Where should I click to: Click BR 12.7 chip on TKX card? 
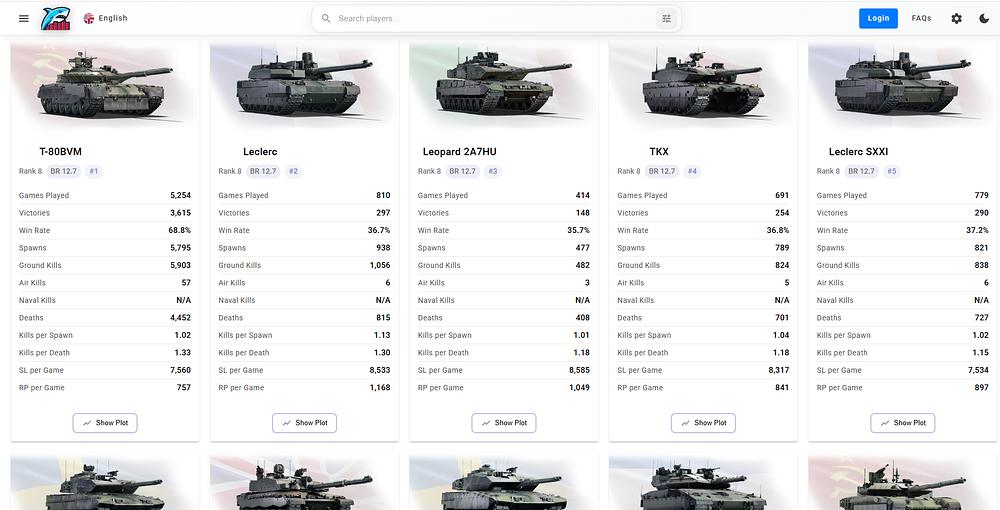(662, 171)
